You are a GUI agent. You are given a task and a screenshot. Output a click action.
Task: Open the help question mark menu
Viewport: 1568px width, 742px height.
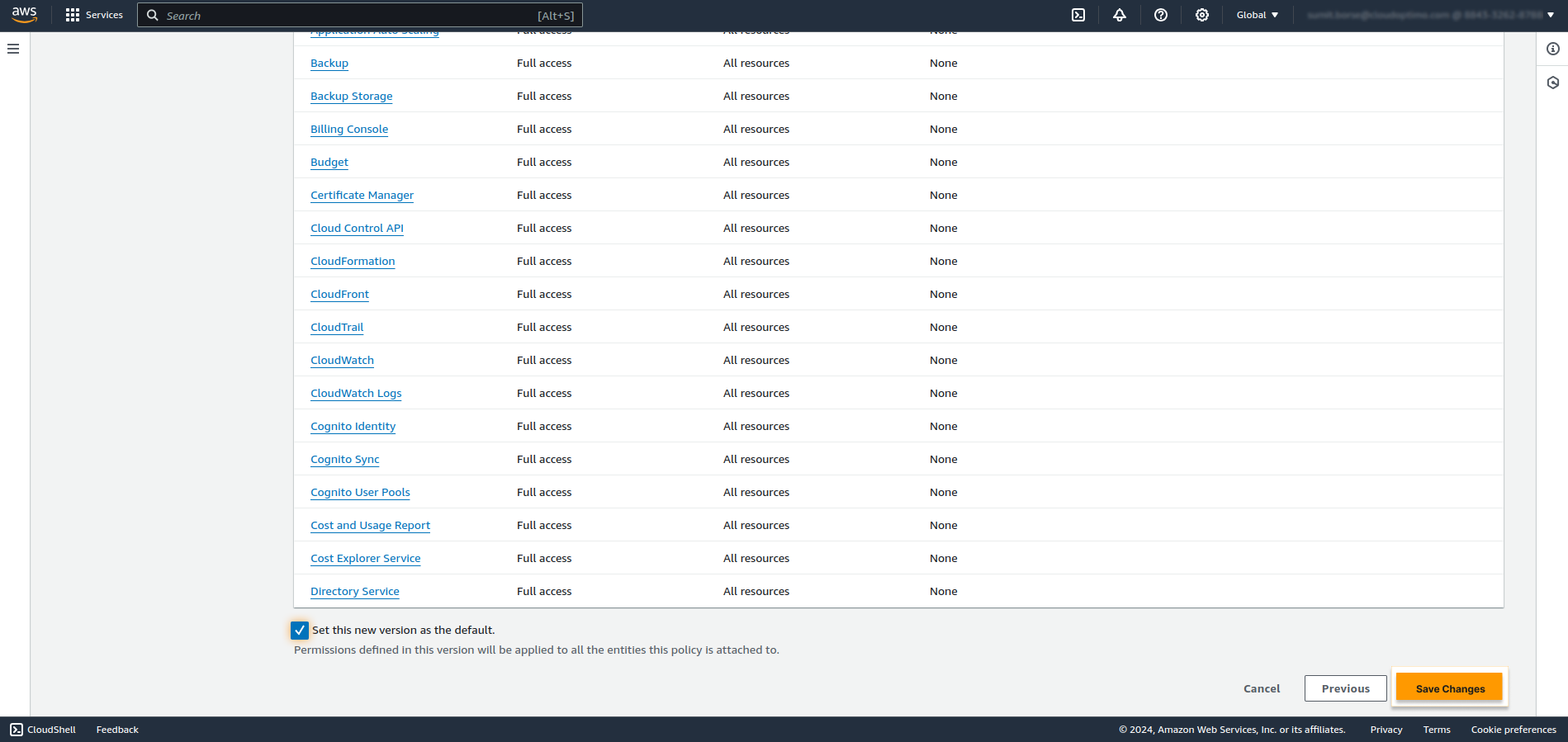tap(1161, 15)
